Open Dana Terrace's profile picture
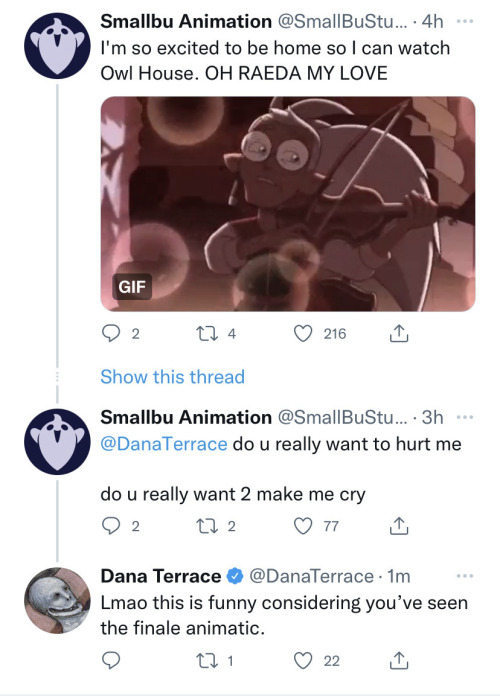 57,601
